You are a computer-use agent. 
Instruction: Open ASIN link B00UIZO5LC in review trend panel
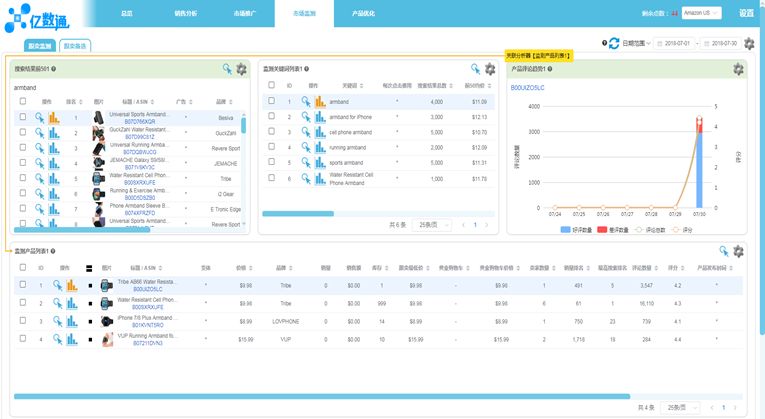click(527, 88)
